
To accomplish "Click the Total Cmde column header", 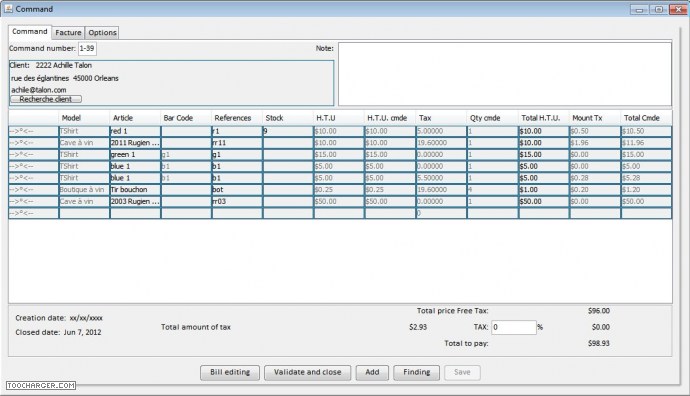I will pyautogui.click(x=646, y=118).
